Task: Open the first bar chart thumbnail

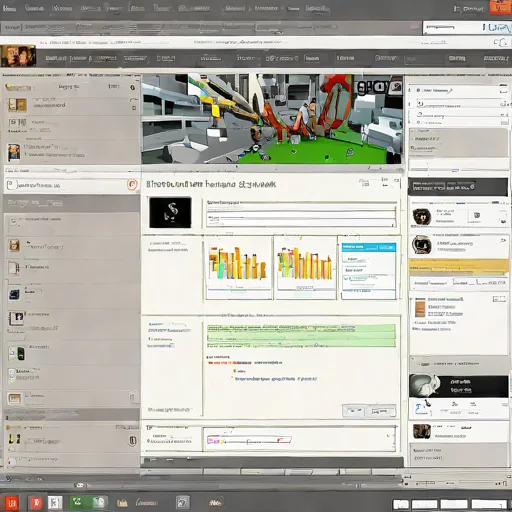Action: coord(238,268)
